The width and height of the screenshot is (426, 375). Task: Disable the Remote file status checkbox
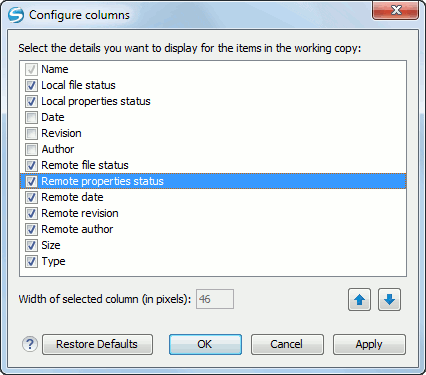[31, 165]
